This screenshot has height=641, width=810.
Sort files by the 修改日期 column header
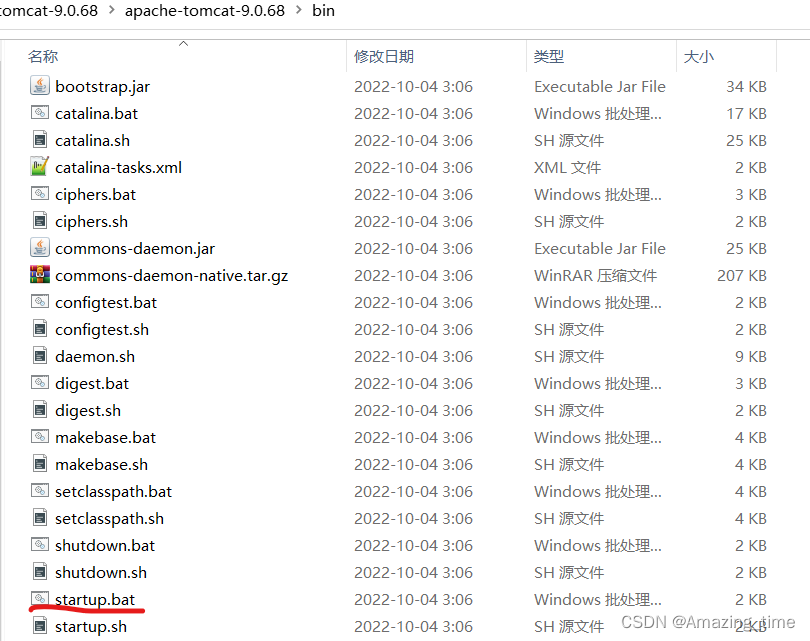(x=384, y=56)
